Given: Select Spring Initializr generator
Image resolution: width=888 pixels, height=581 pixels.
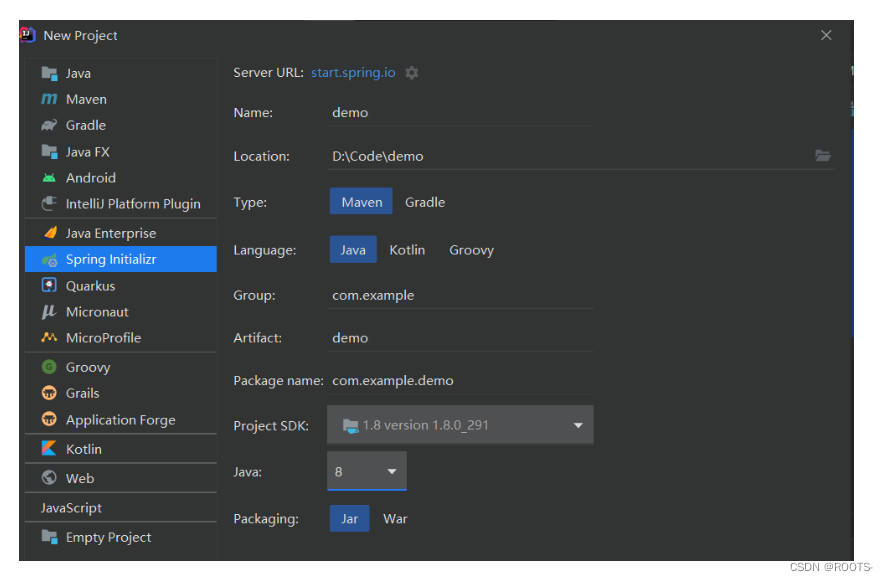Looking at the screenshot, I should [121, 259].
